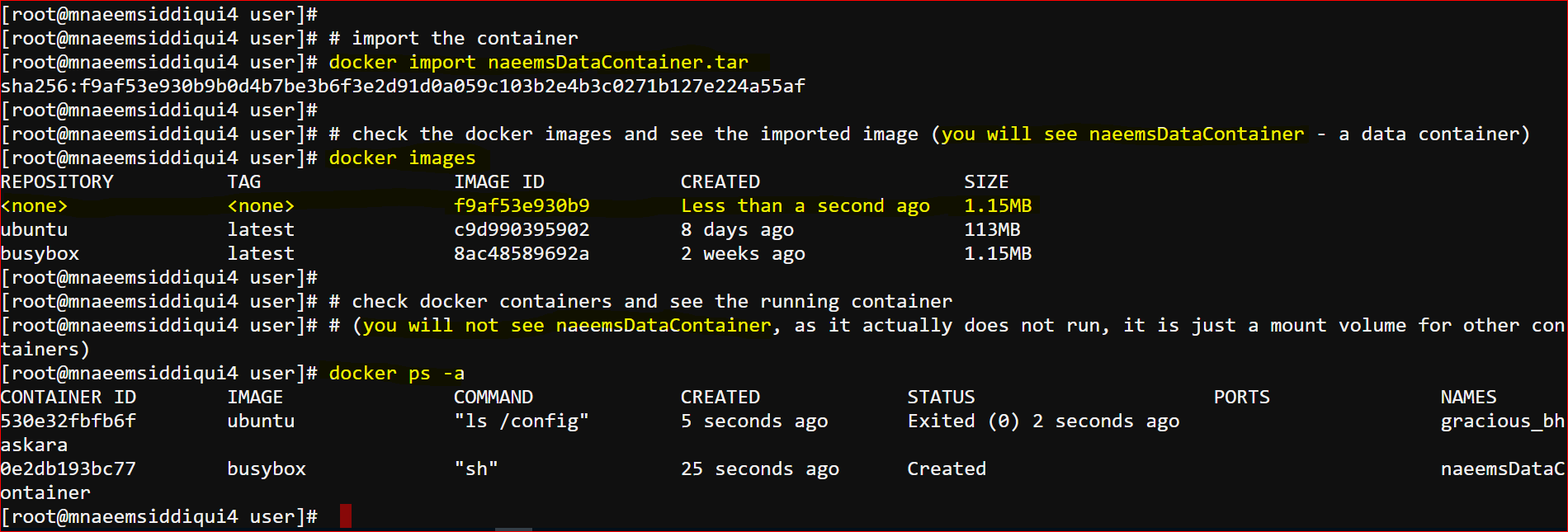1568x532 pixels.
Task: Click '25 seconds ago' created value
Action: click(x=760, y=469)
